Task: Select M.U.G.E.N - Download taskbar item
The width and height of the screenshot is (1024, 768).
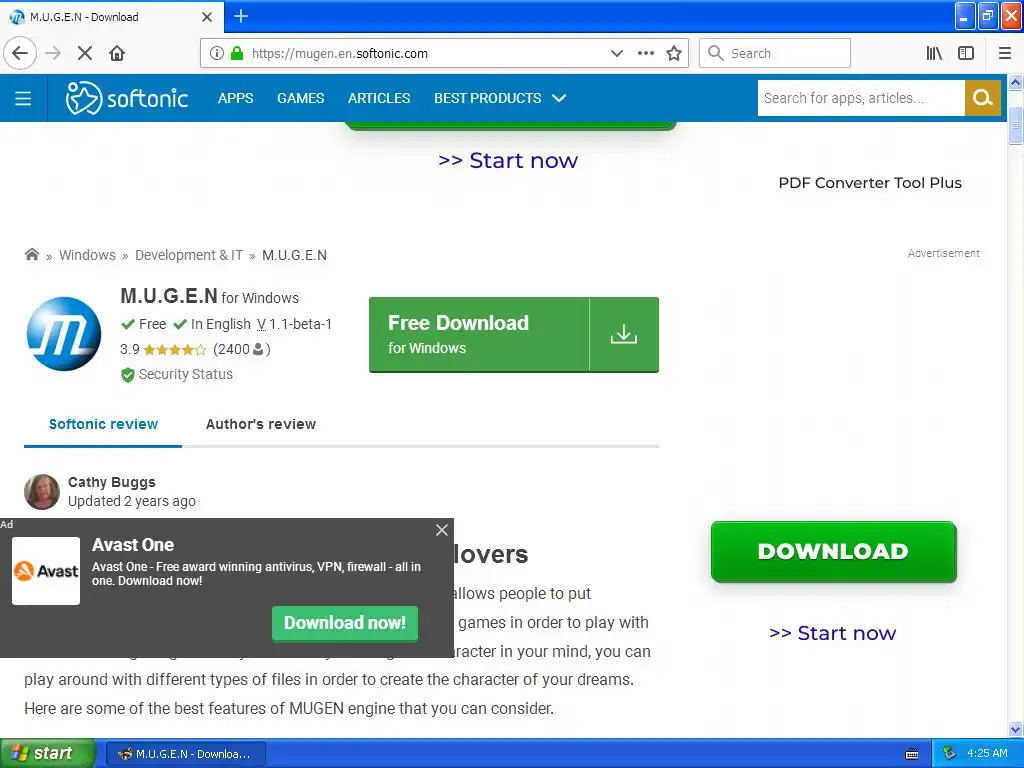Action: [185, 754]
